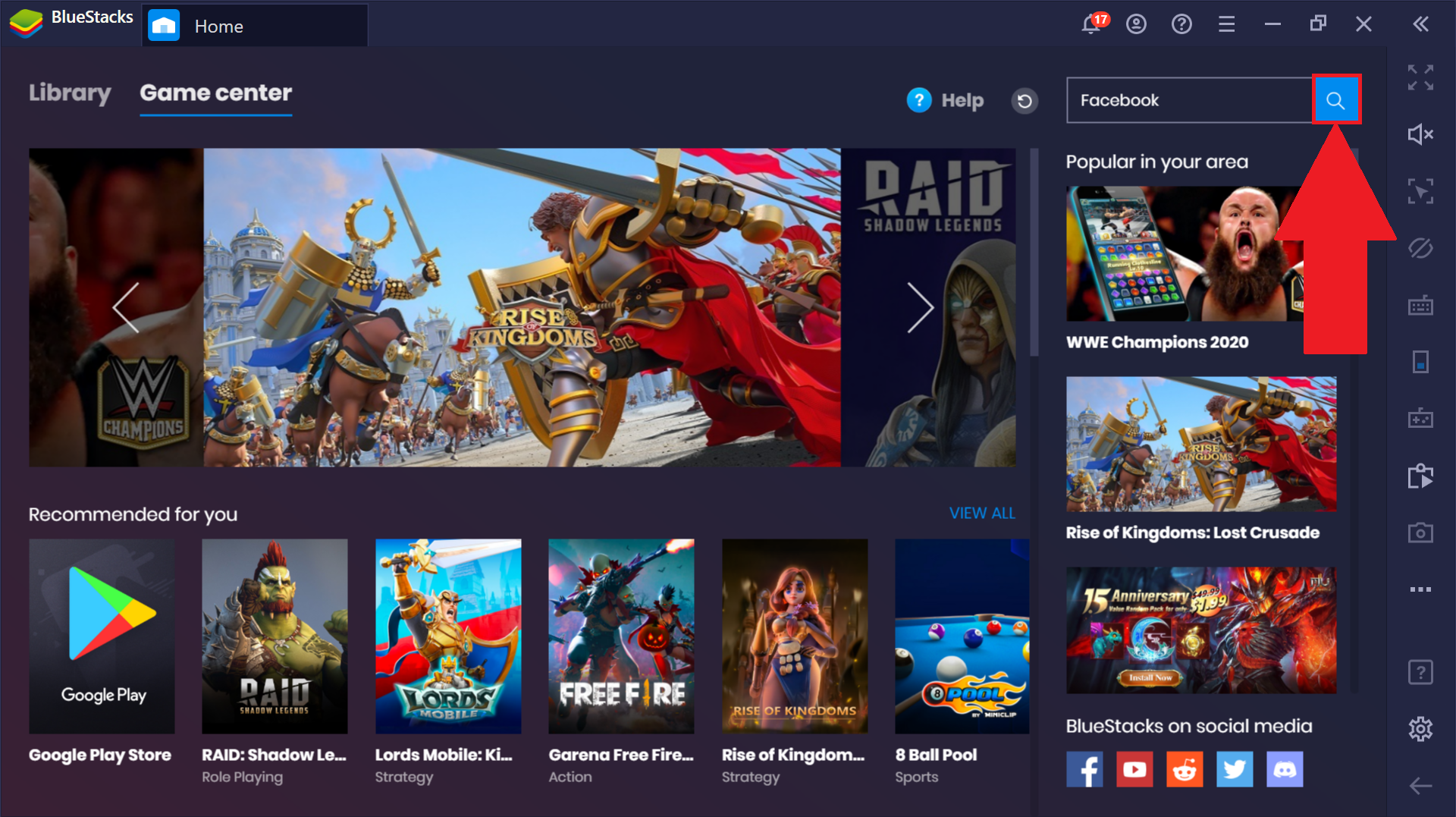Click WWE Champions 2020 title text
The width and height of the screenshot is (1456, 817).
tap(1157, 342)
